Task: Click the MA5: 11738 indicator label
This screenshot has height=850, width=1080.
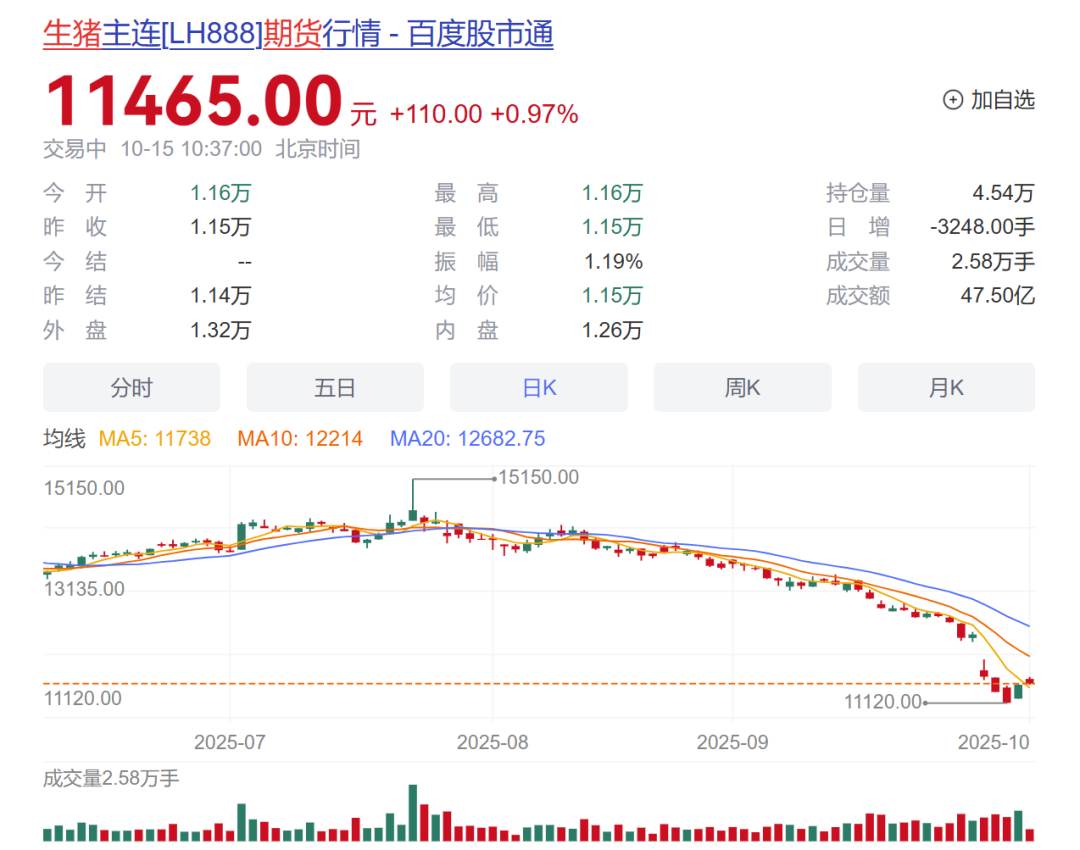Action: pyautogui.click(x=155, y=439)
